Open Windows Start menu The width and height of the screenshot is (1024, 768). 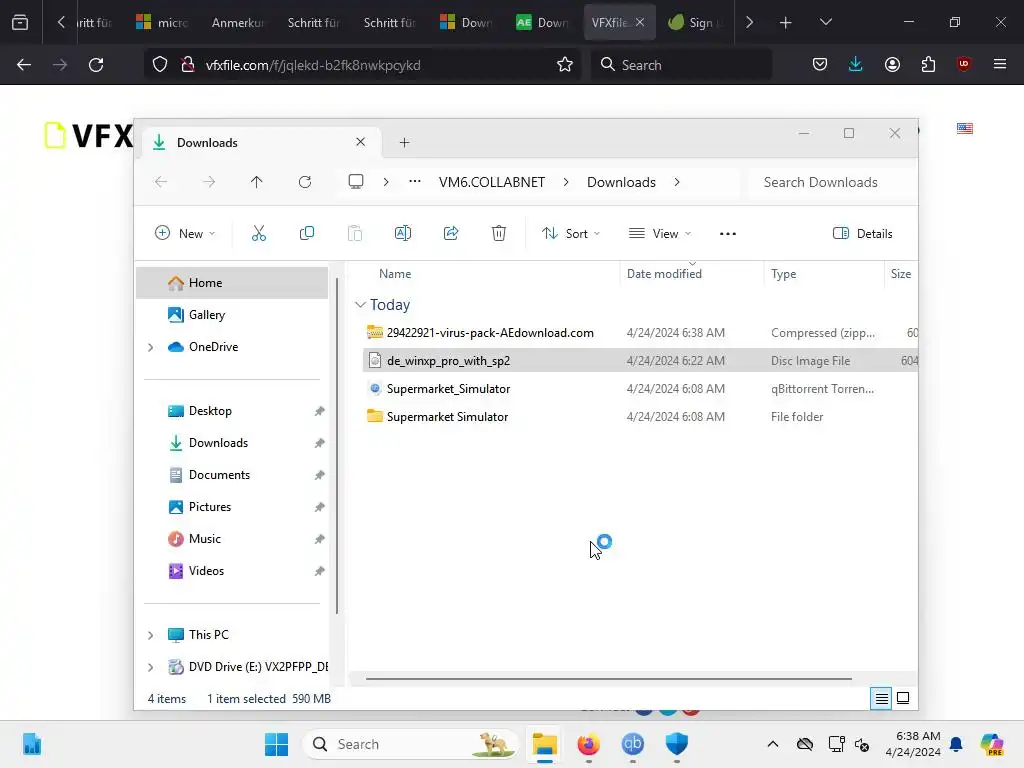point(276,744)
